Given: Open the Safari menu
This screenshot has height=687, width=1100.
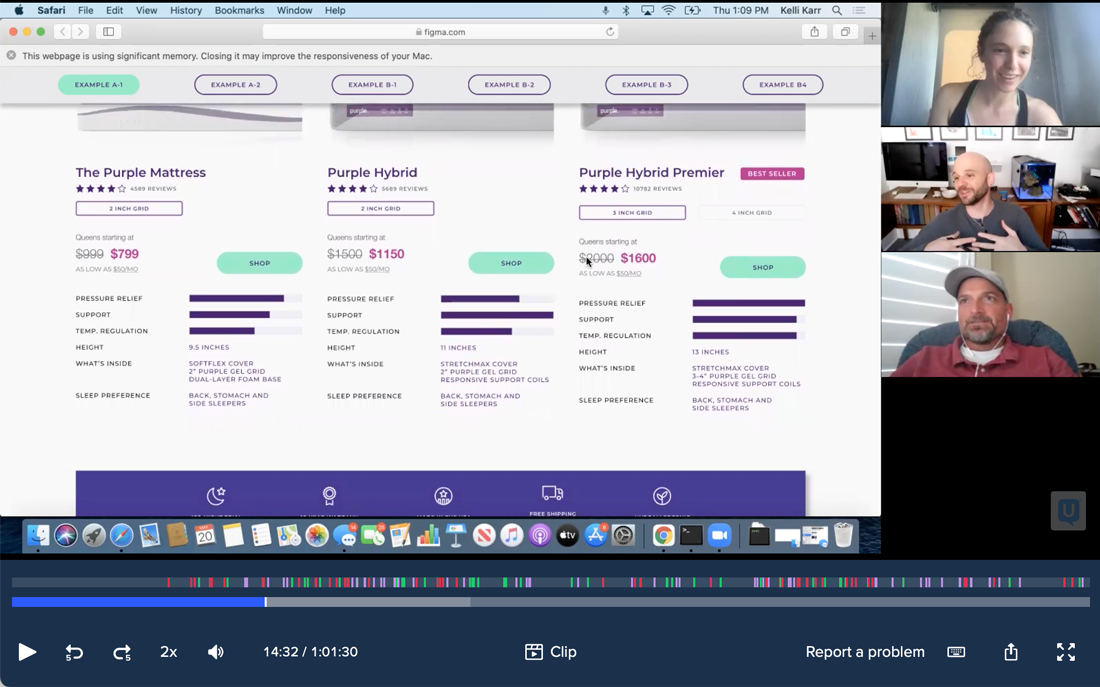Looking at the screenshot, I should [x=51, y=11].
